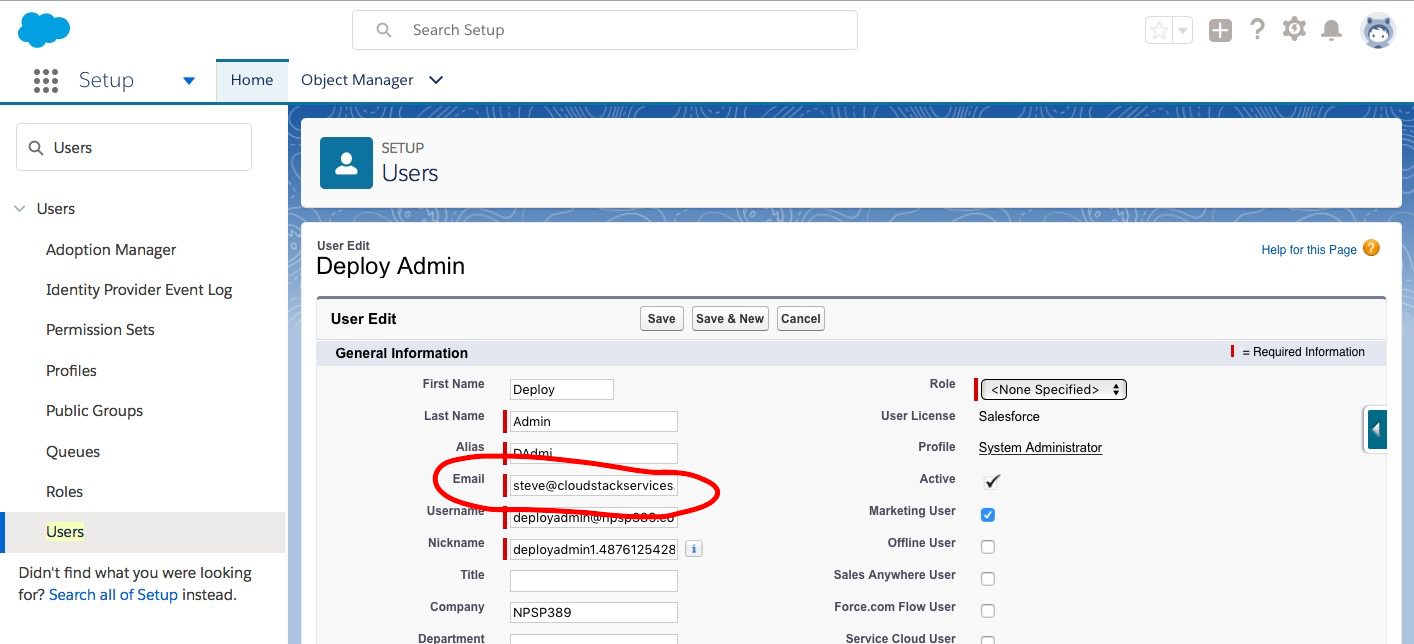Click the Salesforce user license value
Screen dimensions: 1414x644
1009,416
